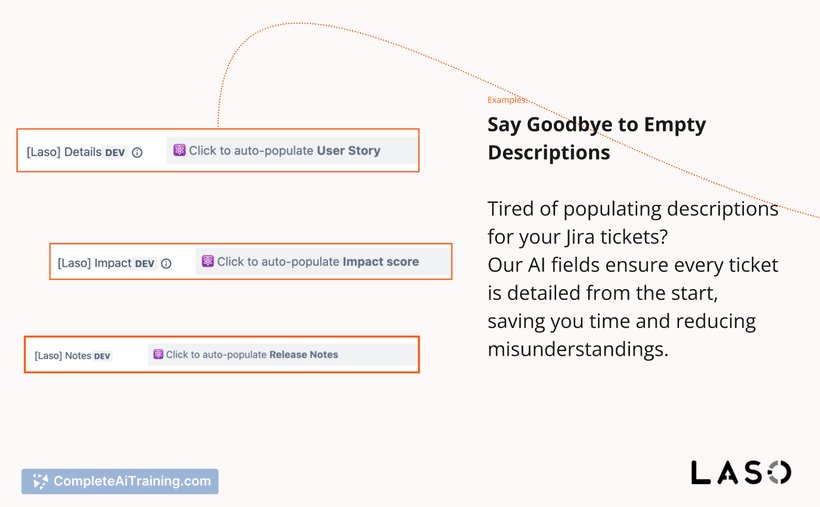Screen dimensions: 820x507
Task: Click the LASO logo
Action: 741,472
